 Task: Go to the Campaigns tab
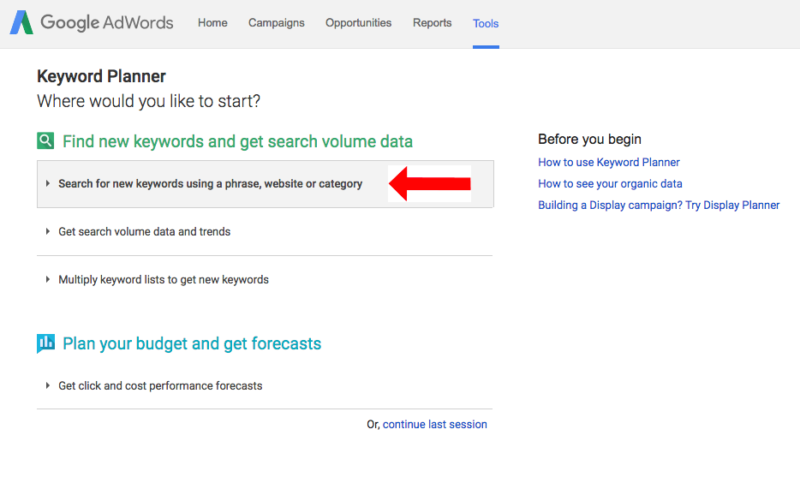point(276,23)
